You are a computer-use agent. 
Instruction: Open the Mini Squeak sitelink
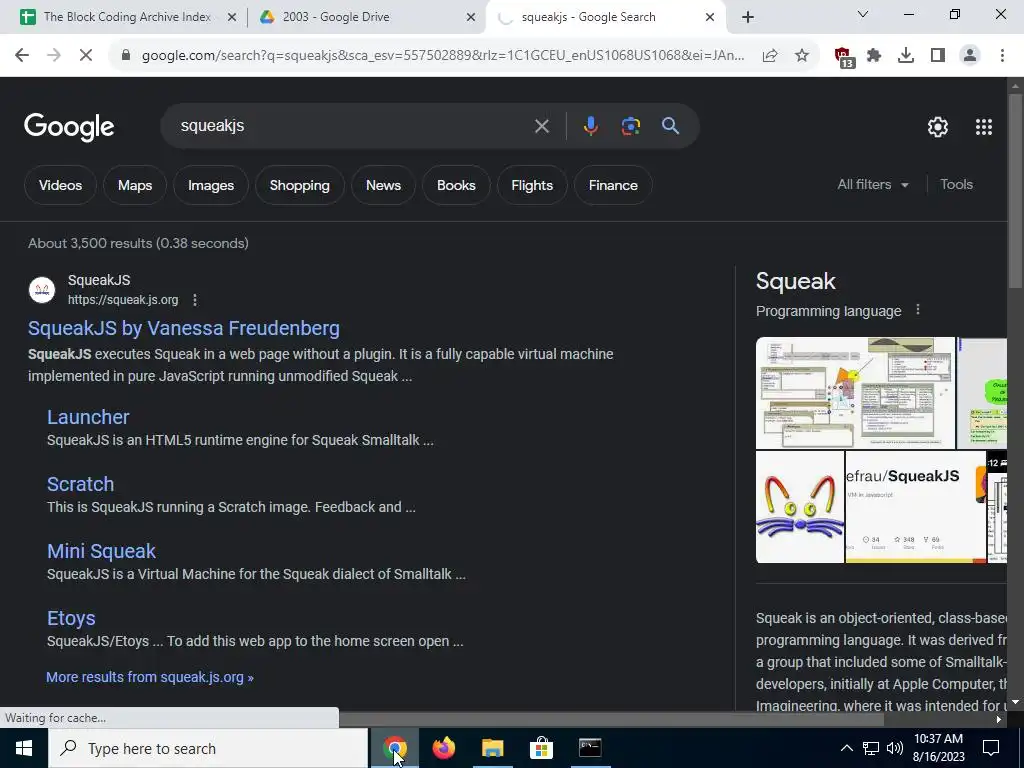tap(101, 551)
